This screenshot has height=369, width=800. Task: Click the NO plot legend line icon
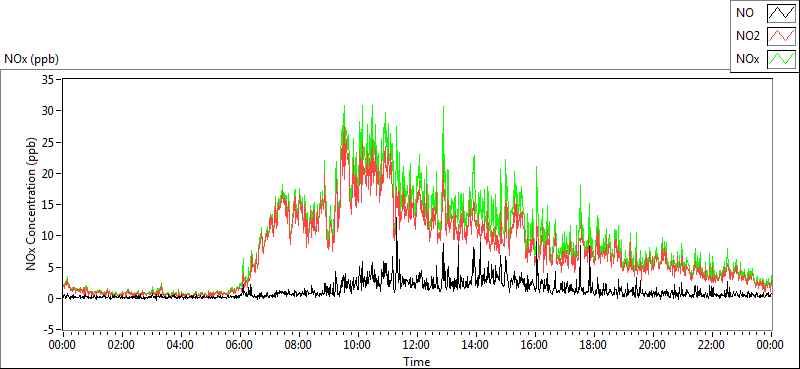click(x=781, y=13)
